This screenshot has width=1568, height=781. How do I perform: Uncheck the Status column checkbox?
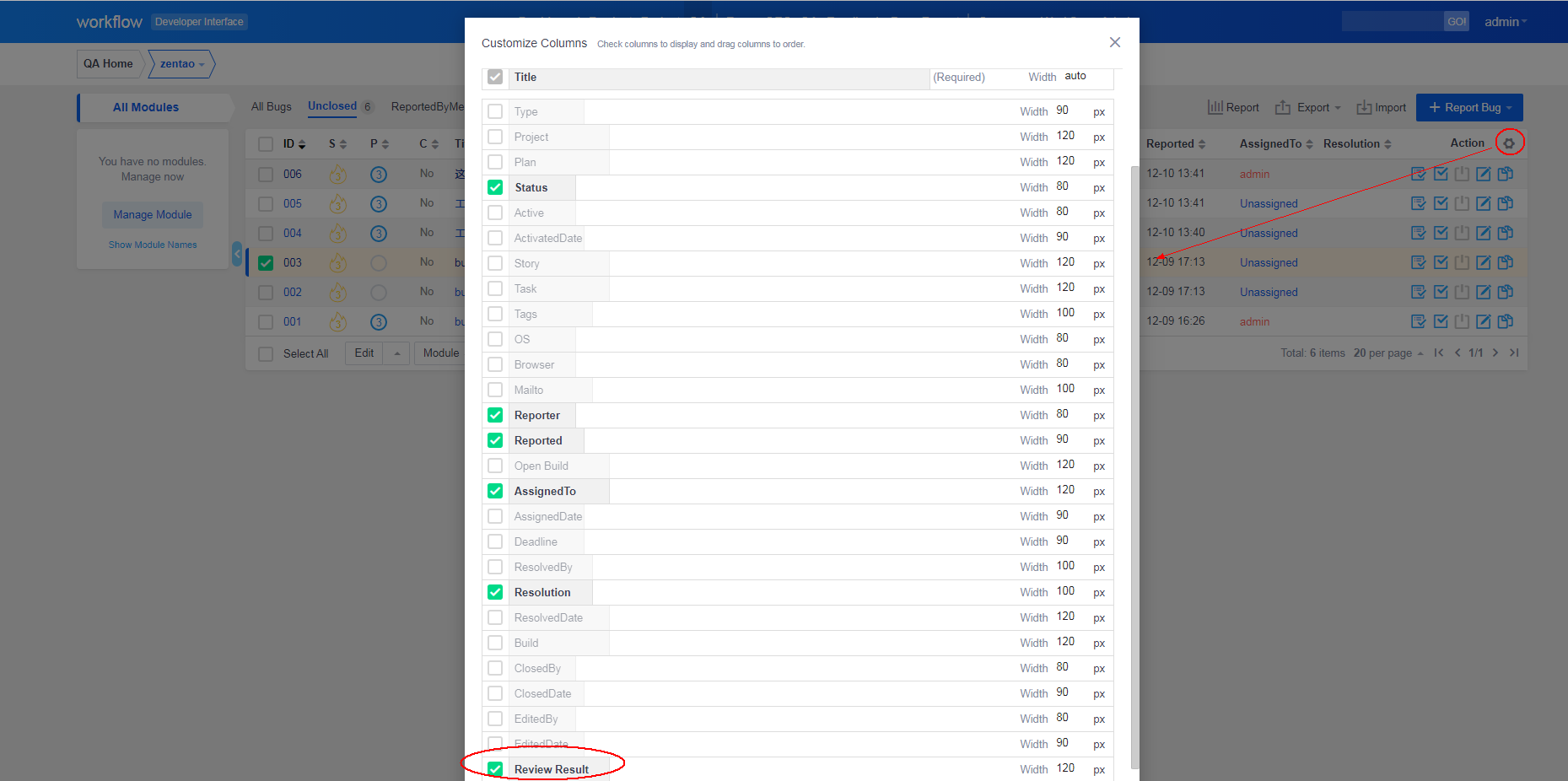tap(495, 187)
